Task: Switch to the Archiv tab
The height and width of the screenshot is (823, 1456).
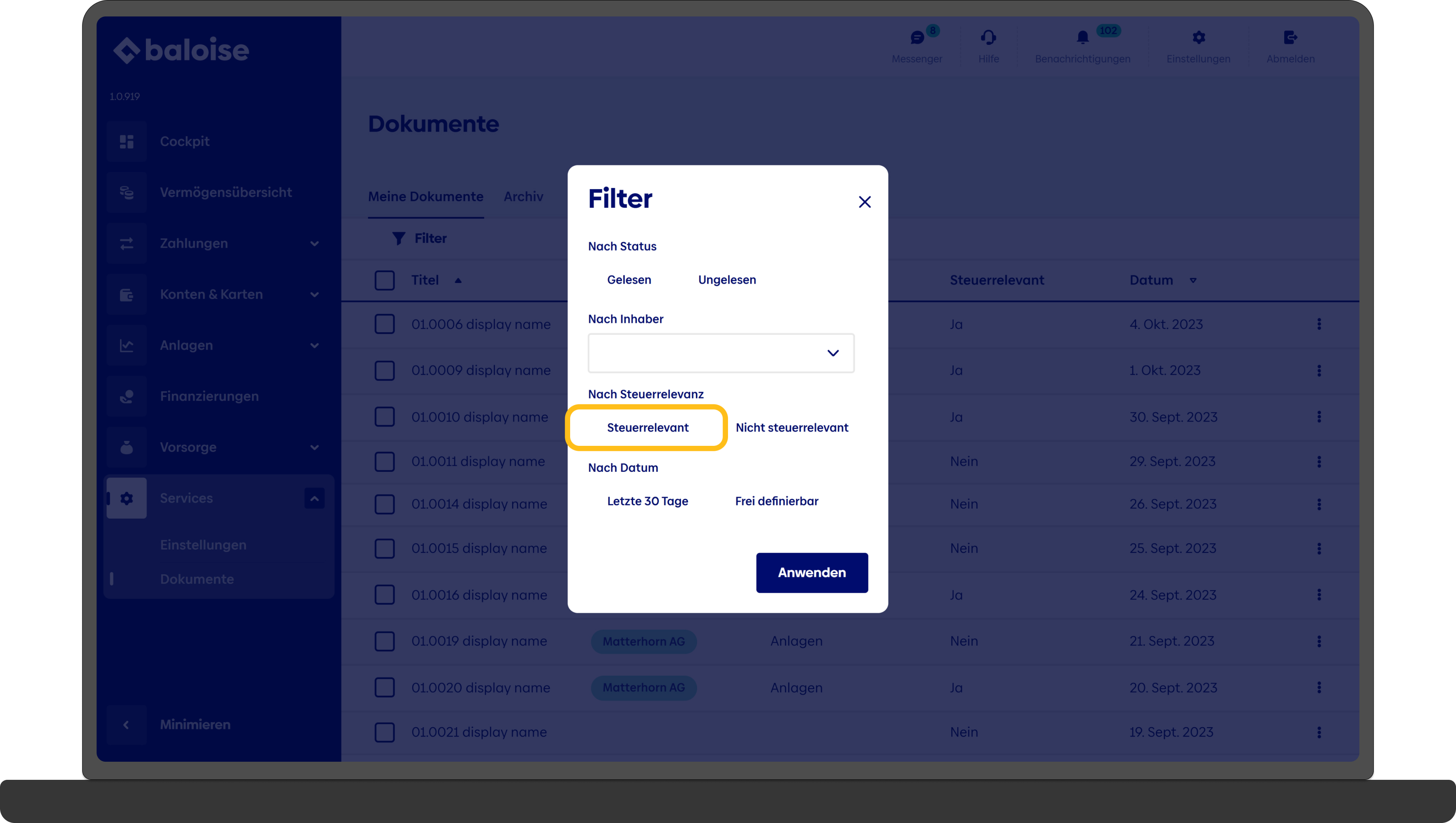Action: click(523, 197)
